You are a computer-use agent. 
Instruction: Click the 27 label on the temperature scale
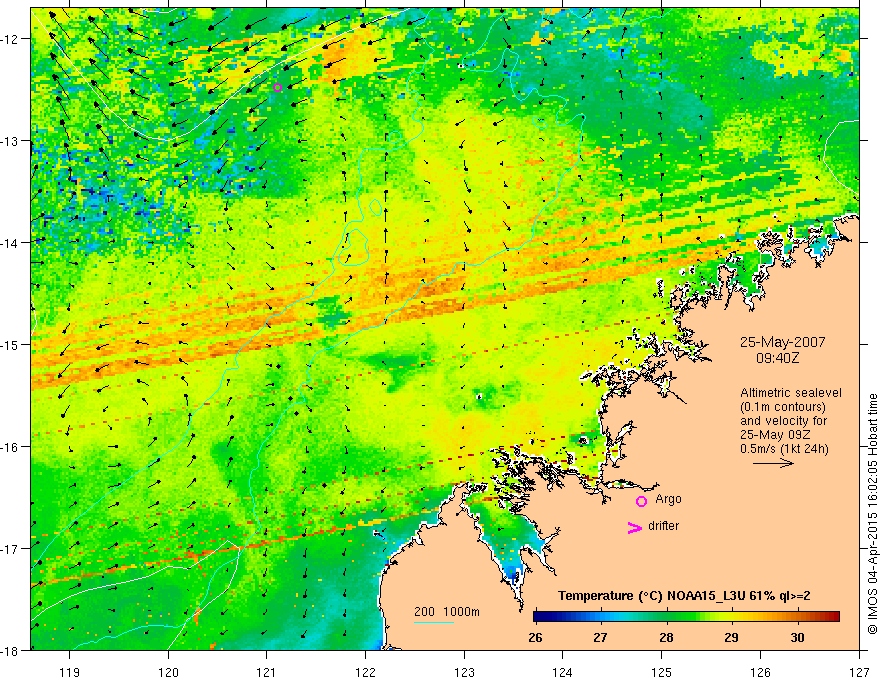(x=601, y=637)
